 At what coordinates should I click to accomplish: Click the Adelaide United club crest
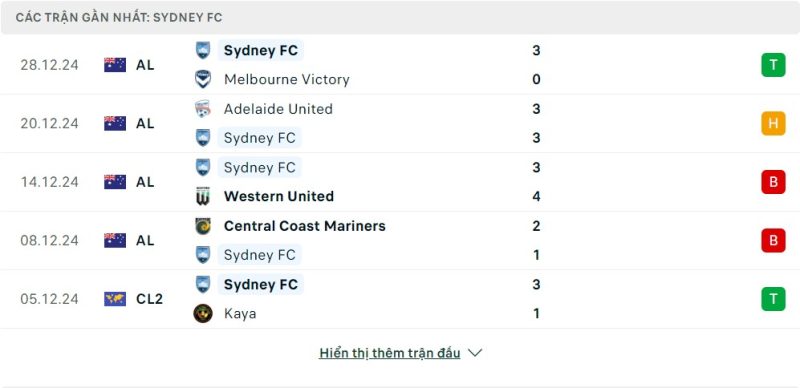[203, 109]
